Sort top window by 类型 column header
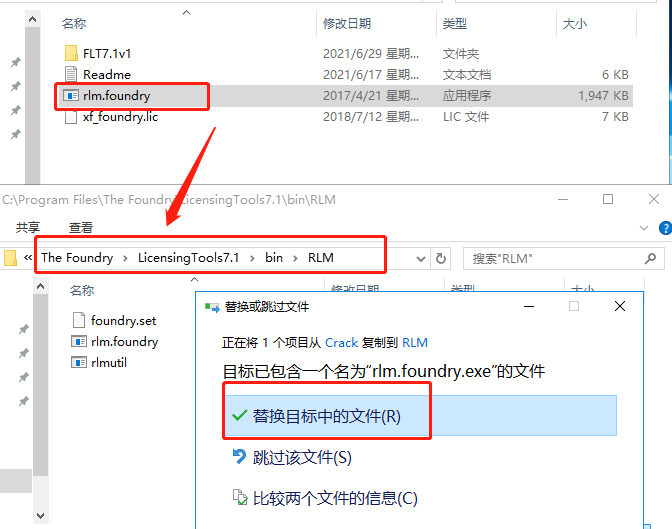672x529 pixels. [x=455, y=24]
